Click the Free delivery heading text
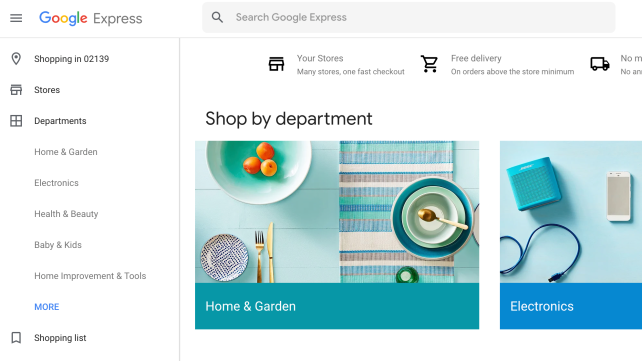642x361 pixels. (476, 58)
